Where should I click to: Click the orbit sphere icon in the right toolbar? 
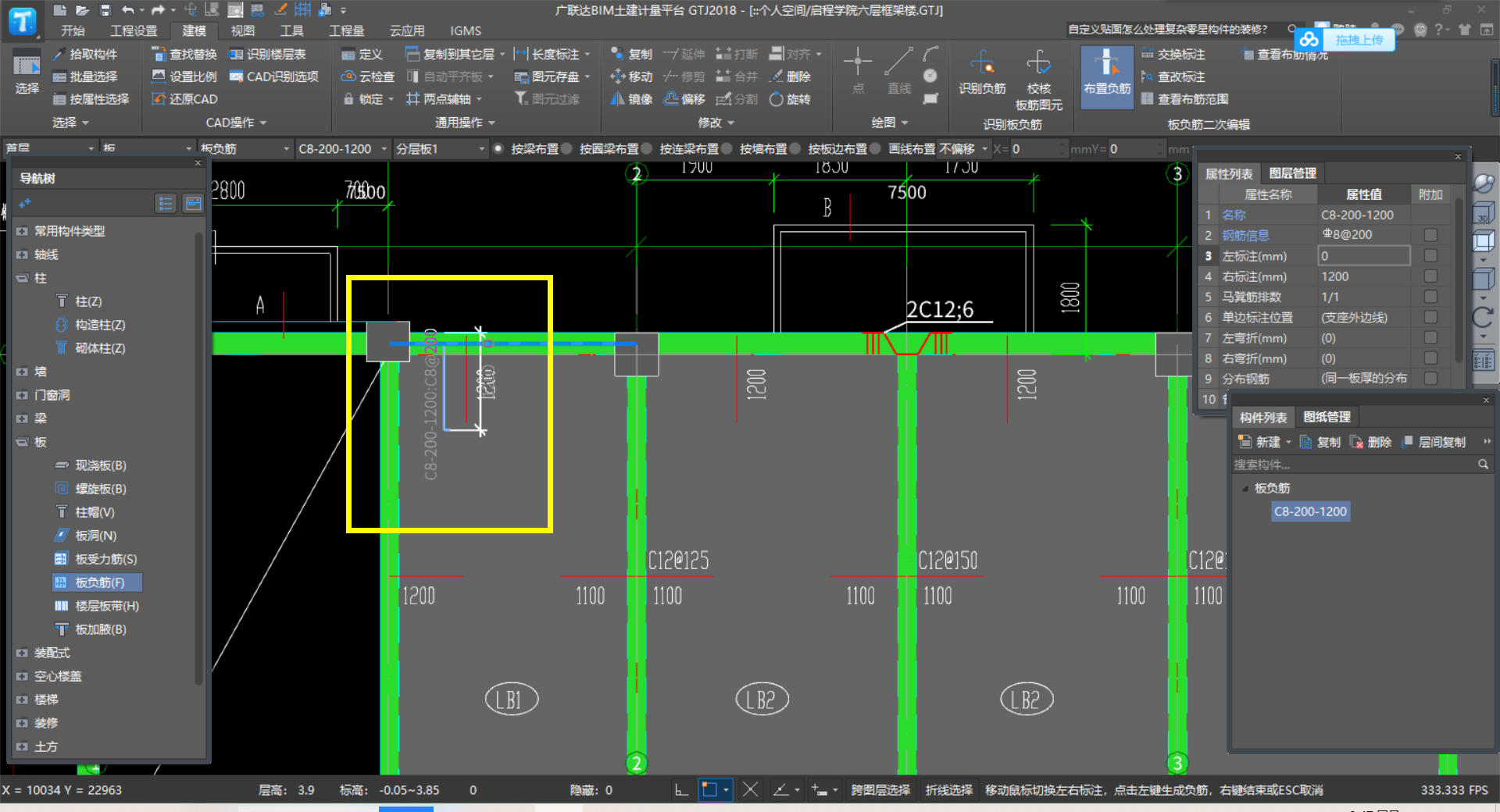point(1483,183)
